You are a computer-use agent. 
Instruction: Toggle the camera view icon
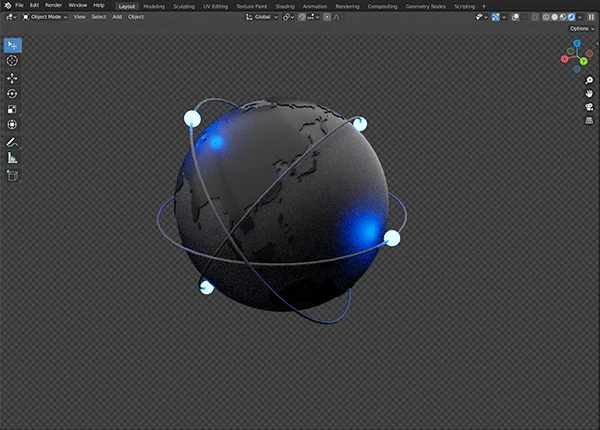pos(589,107)
